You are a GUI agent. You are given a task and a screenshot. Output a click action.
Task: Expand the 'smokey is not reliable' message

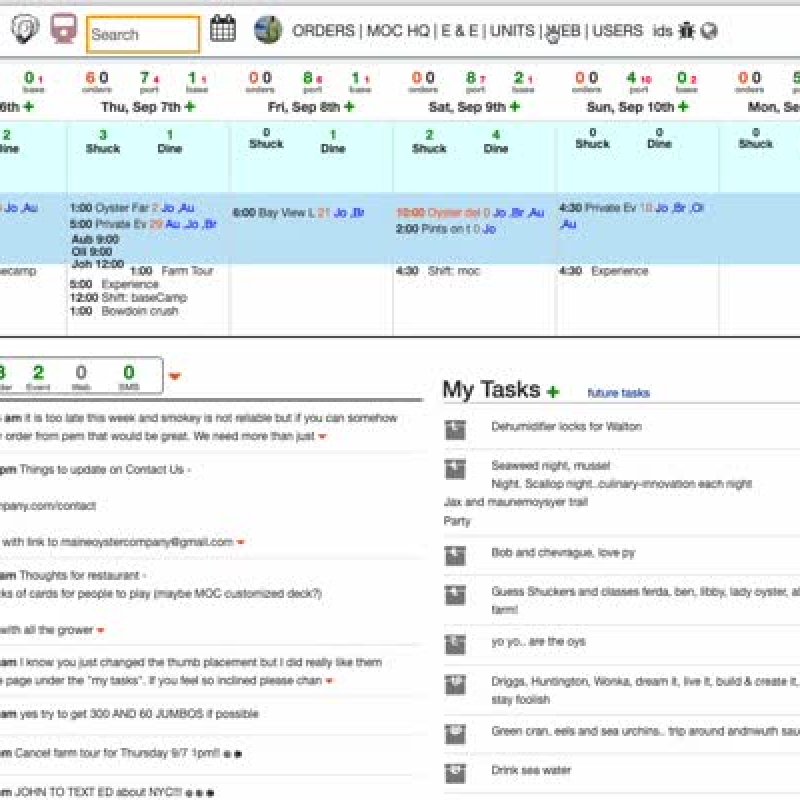(x=322, y=436)
